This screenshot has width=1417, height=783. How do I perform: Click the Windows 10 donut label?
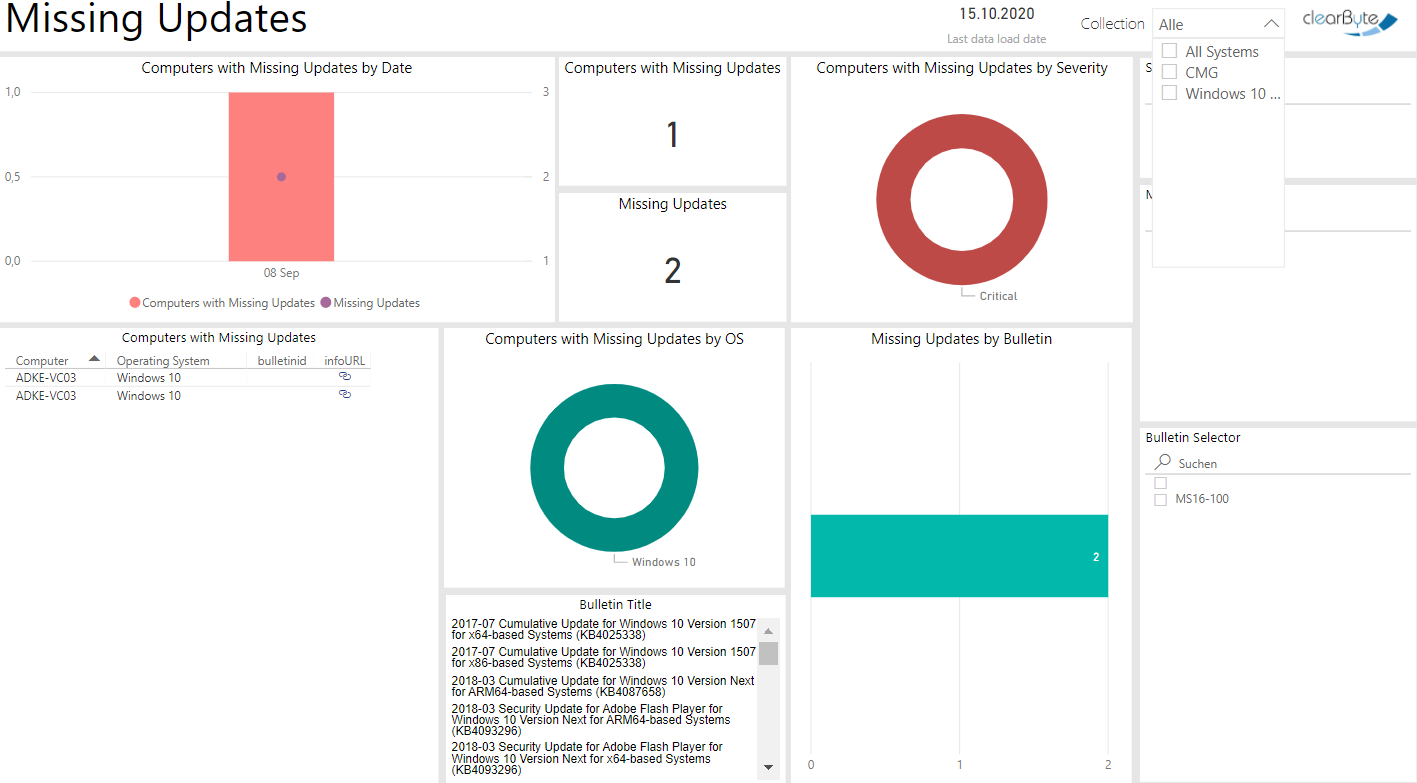pos(663,562)
